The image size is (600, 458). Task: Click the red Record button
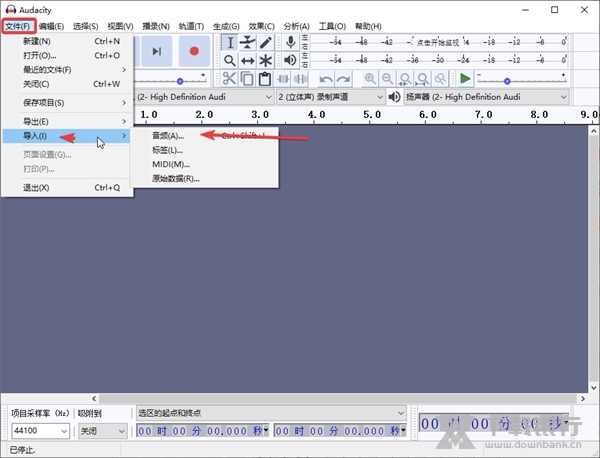pos(194,51)
